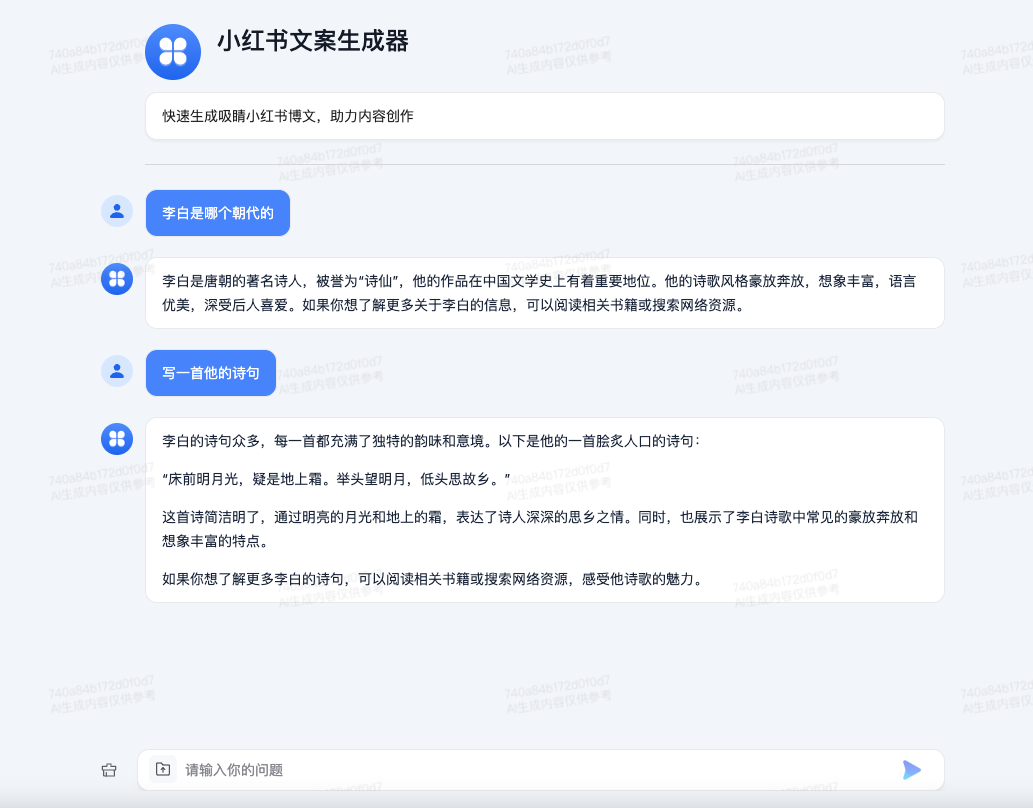Click the file upload icon in input box

tap(163, 769)
